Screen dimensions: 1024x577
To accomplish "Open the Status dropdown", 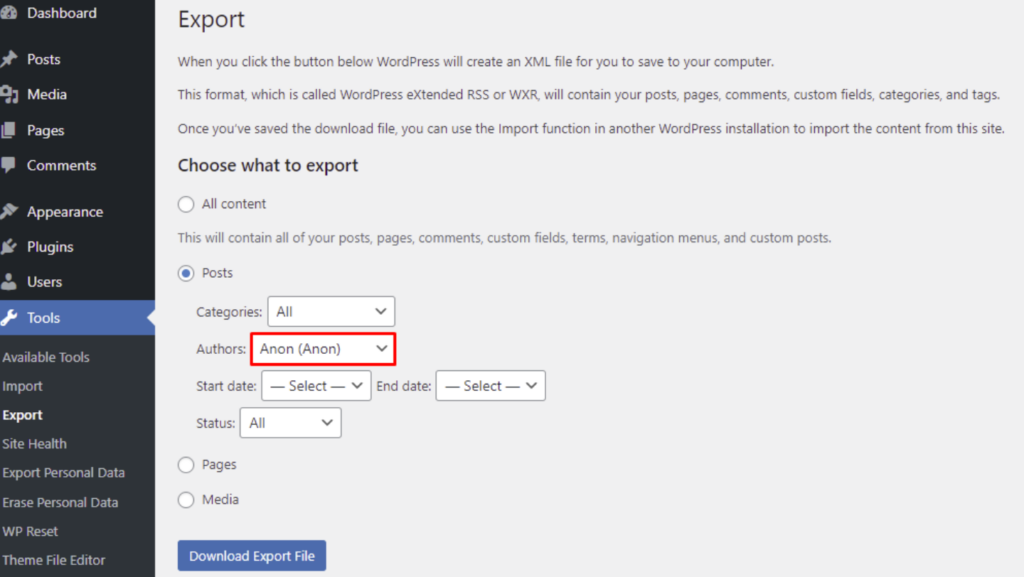I will click(290, 423).
